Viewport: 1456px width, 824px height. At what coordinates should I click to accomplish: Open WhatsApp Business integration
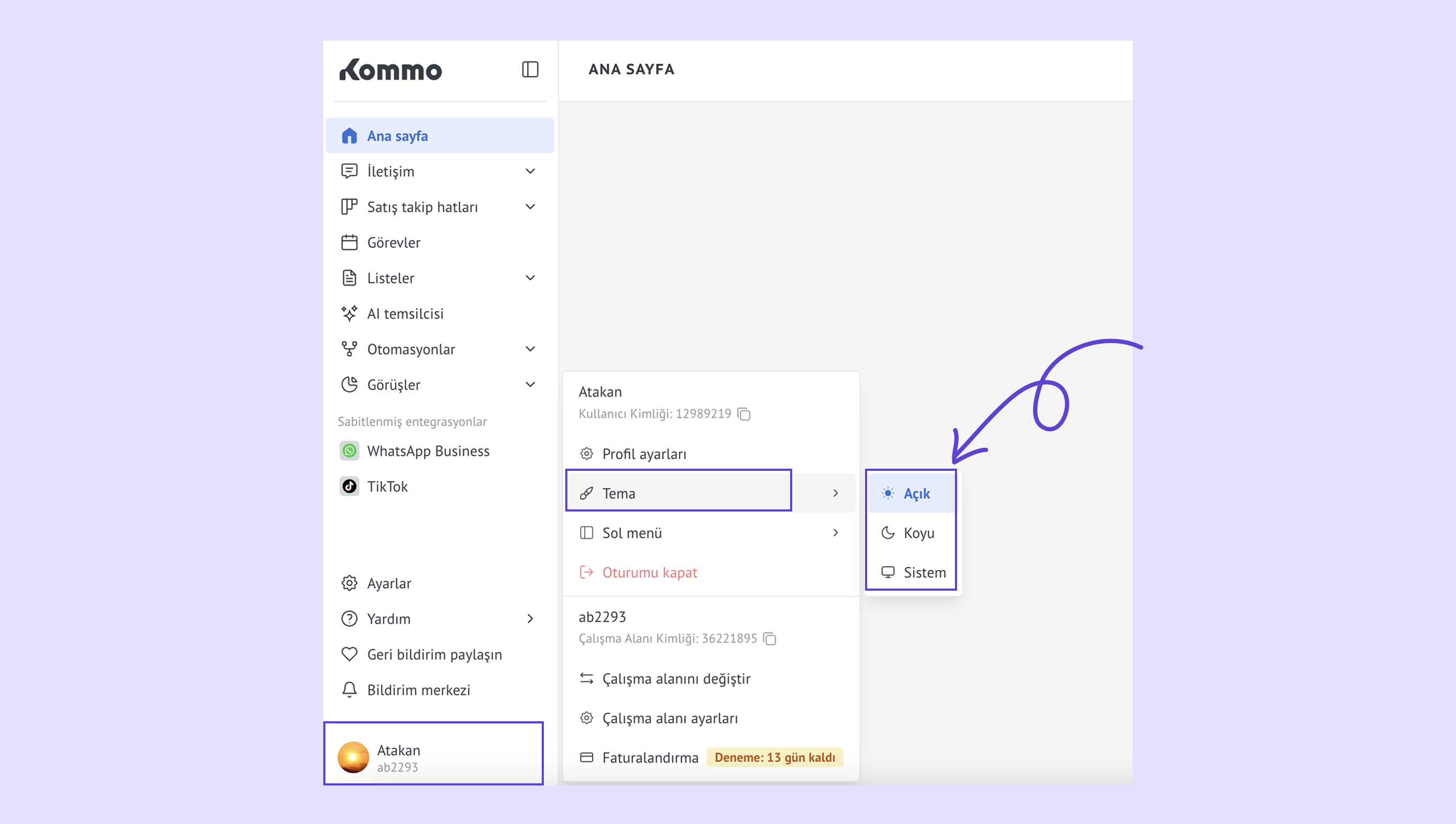(428, 451)
